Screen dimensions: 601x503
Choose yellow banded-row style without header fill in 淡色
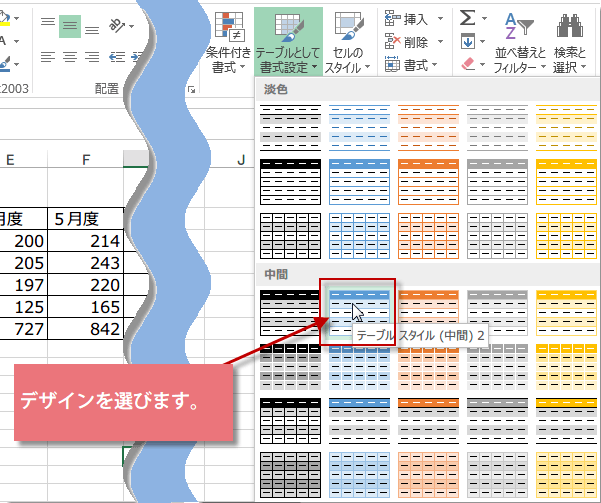coord(566,128)
